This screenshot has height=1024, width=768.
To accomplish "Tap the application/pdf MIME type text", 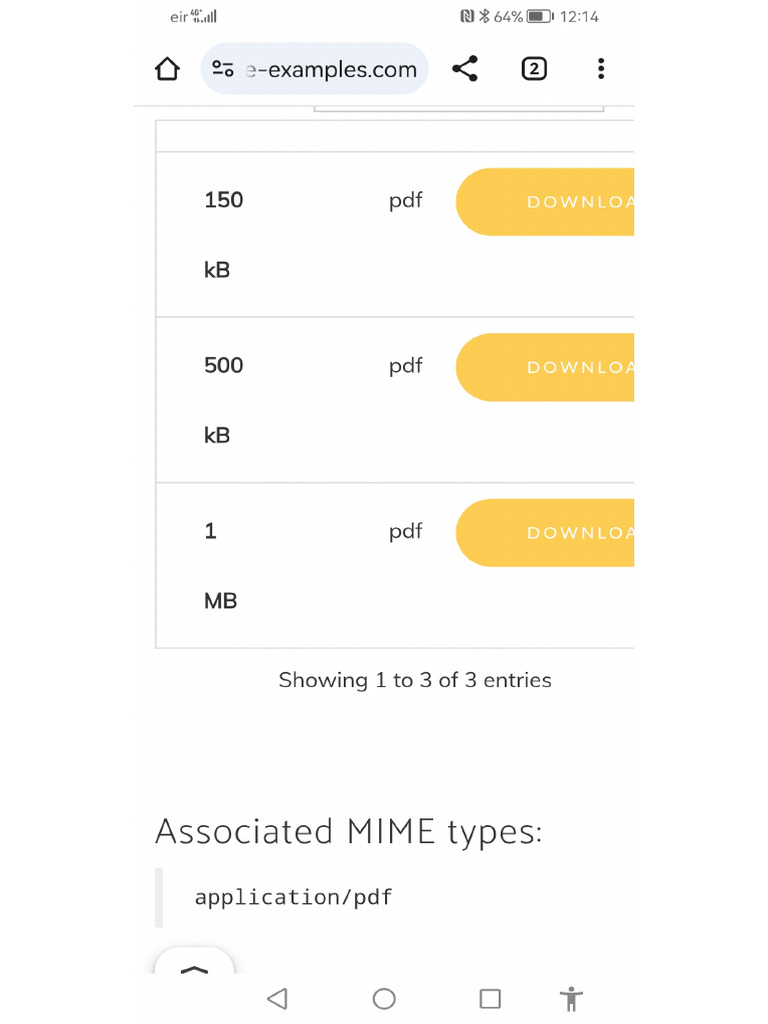I will [293, 897].
